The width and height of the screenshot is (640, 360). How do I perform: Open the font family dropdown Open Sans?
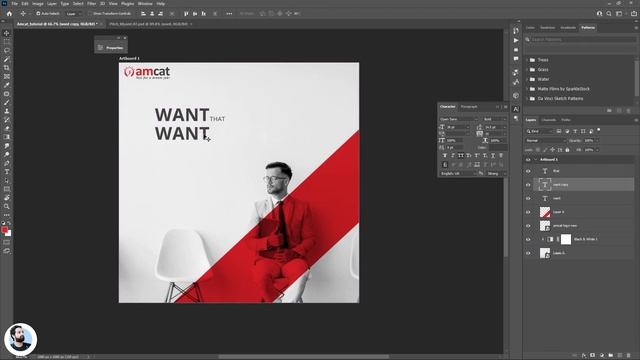pos(458,119)
